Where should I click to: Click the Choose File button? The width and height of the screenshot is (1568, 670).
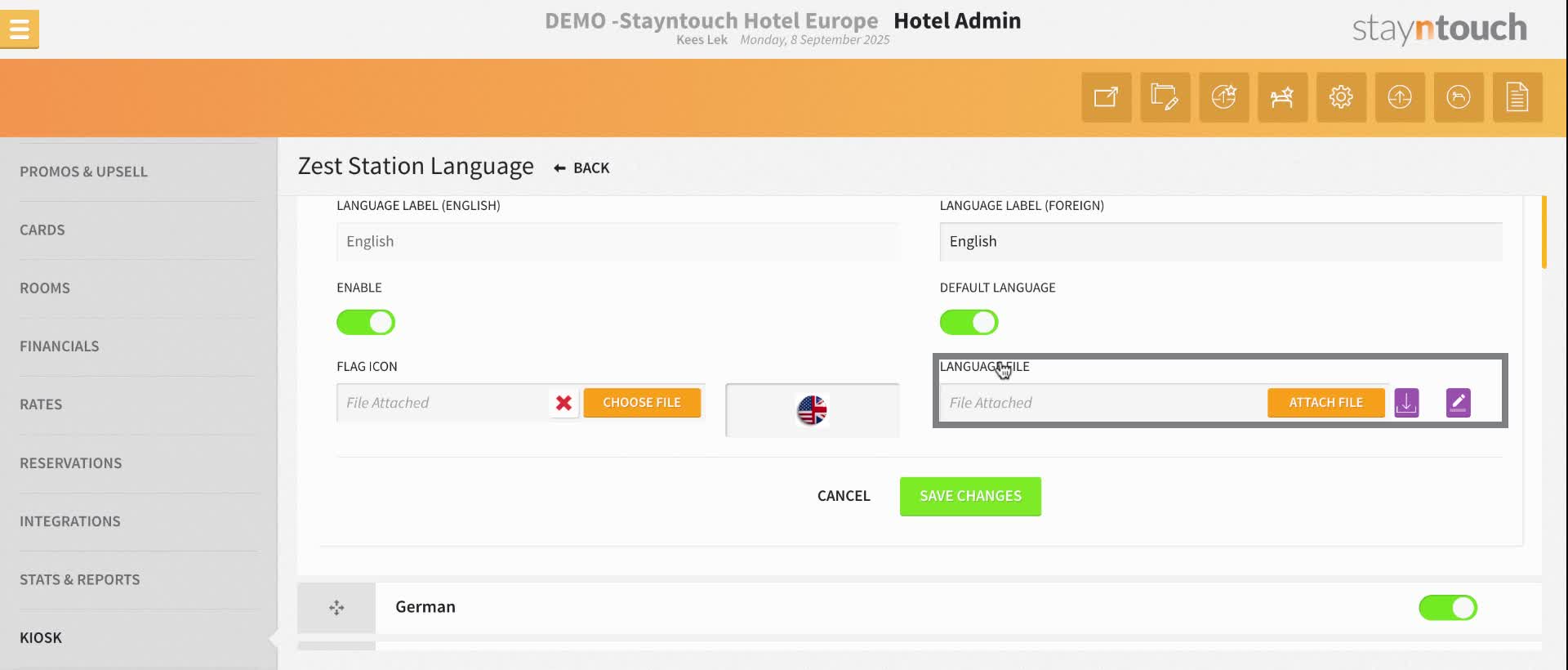[642, 403]
